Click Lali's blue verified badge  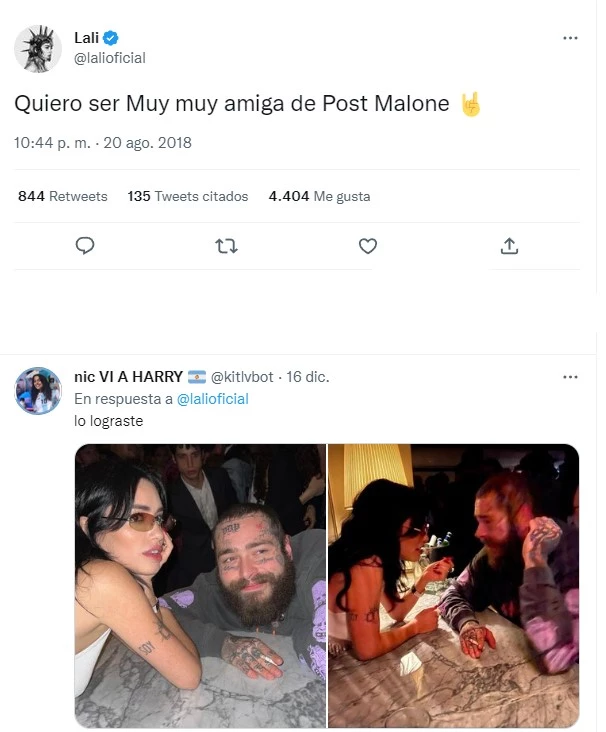(x=112, y=38)
